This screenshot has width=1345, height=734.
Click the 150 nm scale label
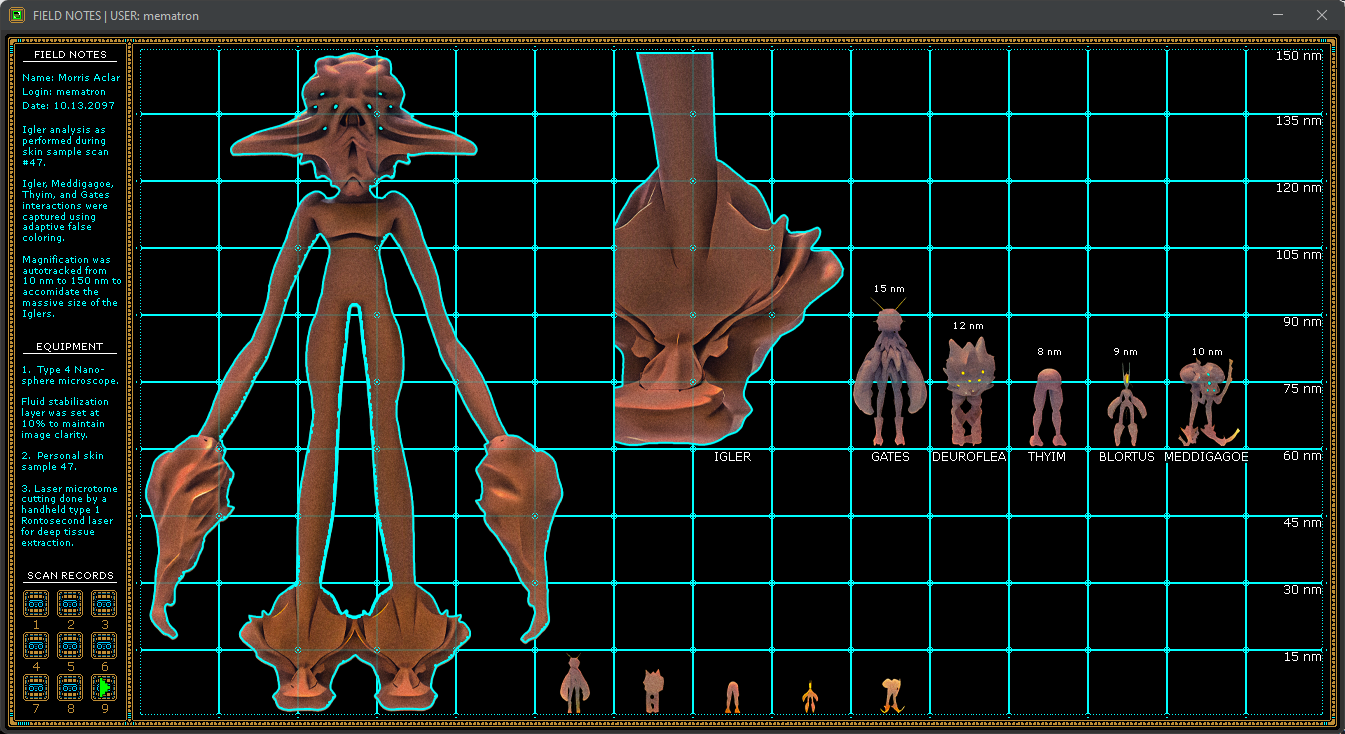pos(1298,56)
